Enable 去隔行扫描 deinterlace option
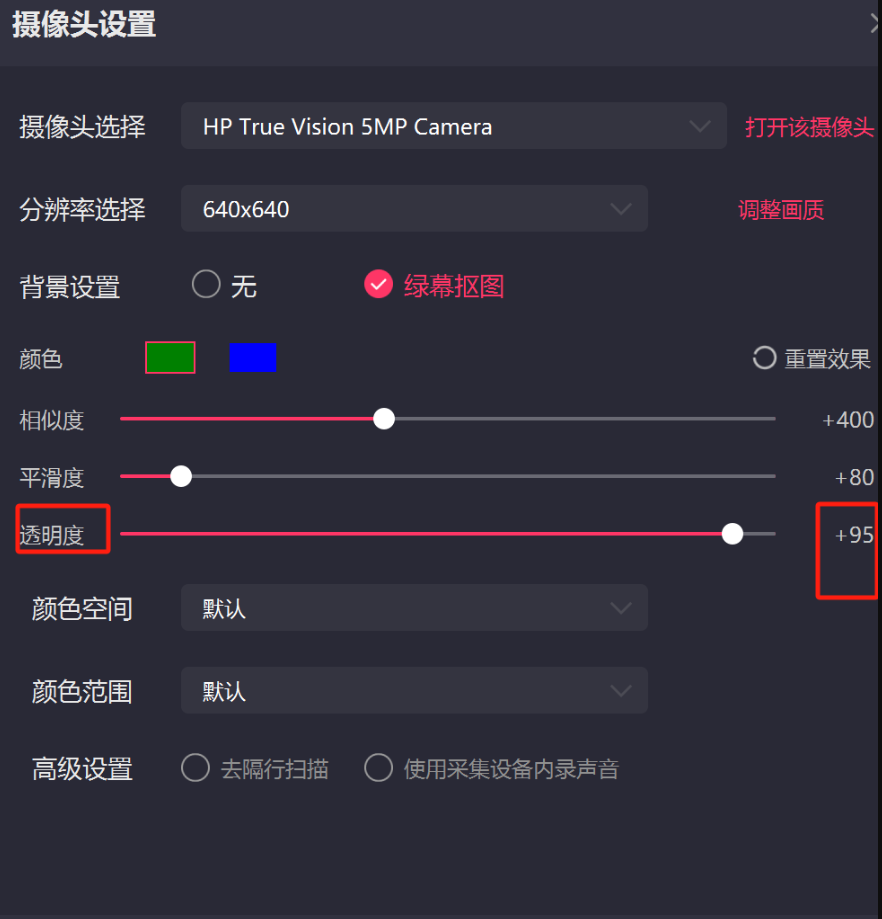This screenshot has width=882, height=919. (x=196, y=768)
